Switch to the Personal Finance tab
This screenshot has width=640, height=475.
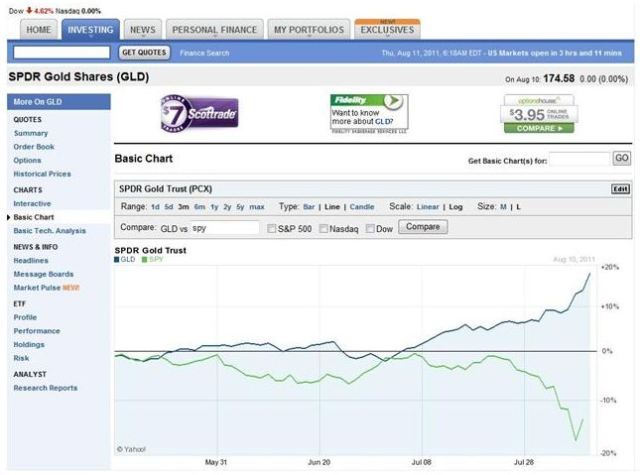pyautogui.click(x=215, y=30)
